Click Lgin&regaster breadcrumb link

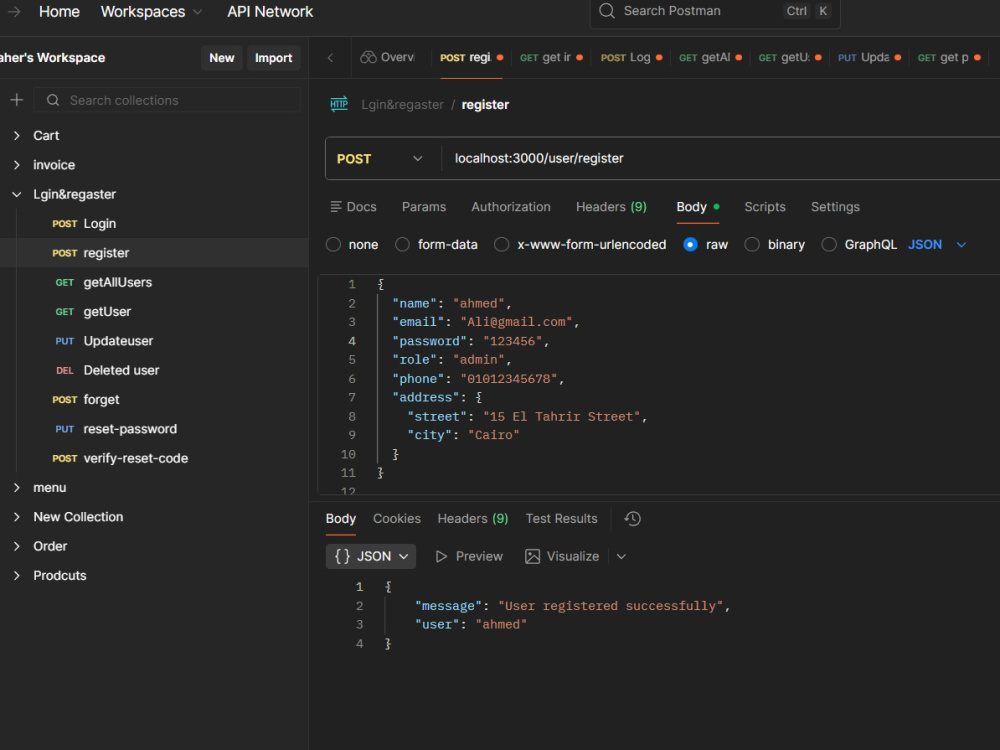click(x=402, y=105)
